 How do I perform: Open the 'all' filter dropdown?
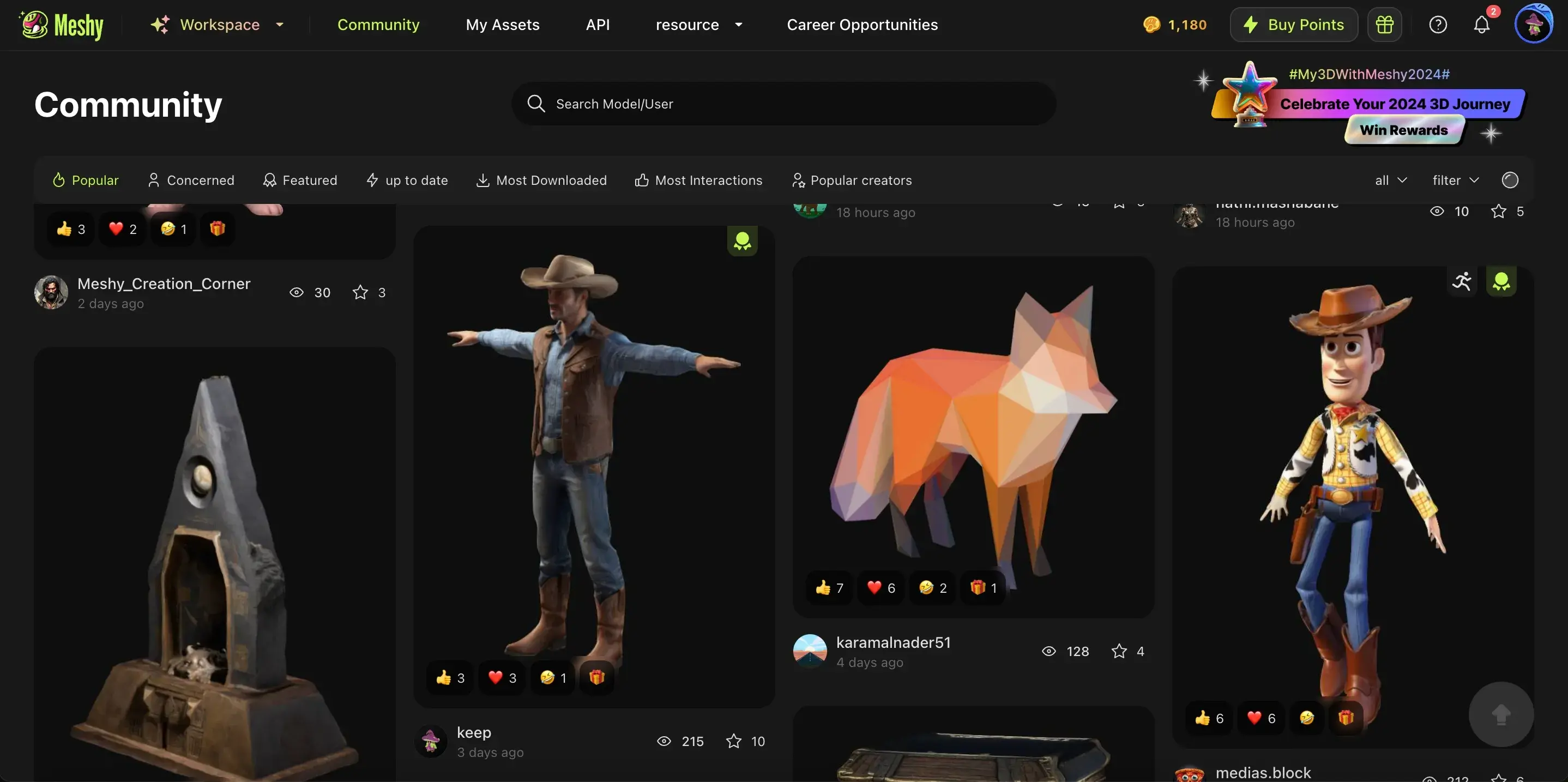point(1390,179)
